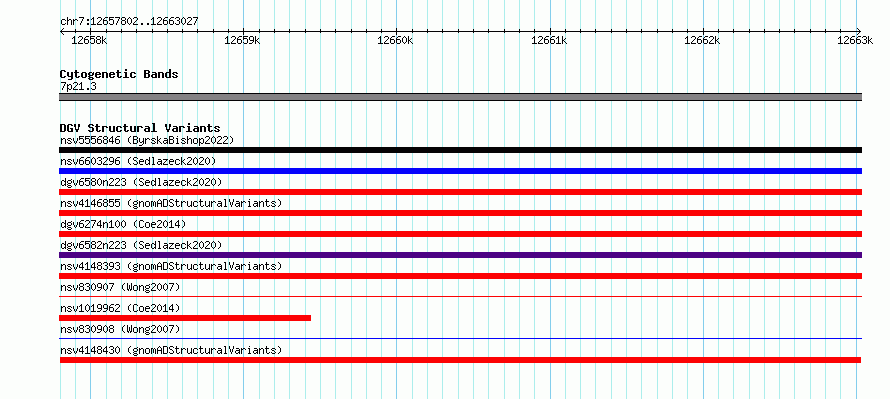Select the thin red nsv830907 line

point(460,296)
